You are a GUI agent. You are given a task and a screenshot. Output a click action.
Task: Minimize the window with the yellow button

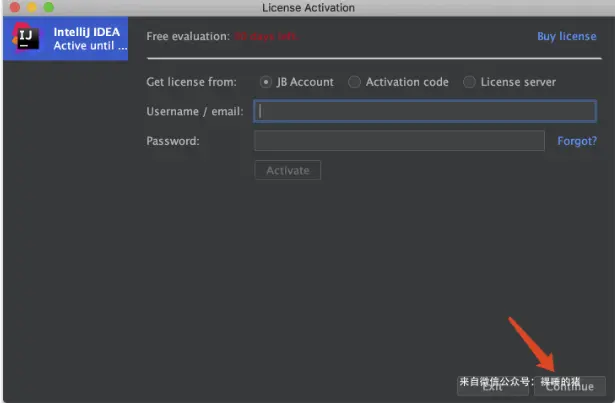coord(32,7)
